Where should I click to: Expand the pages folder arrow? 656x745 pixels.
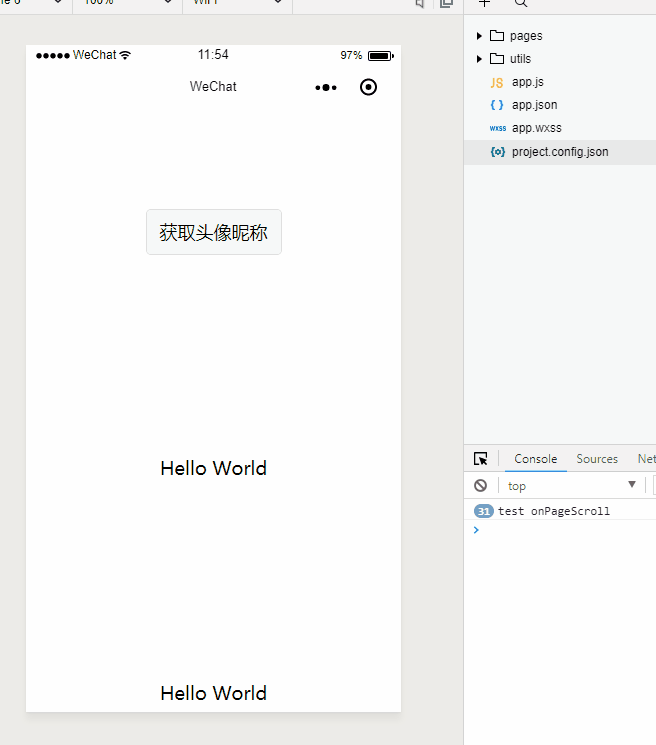click(x=479, y=36)
